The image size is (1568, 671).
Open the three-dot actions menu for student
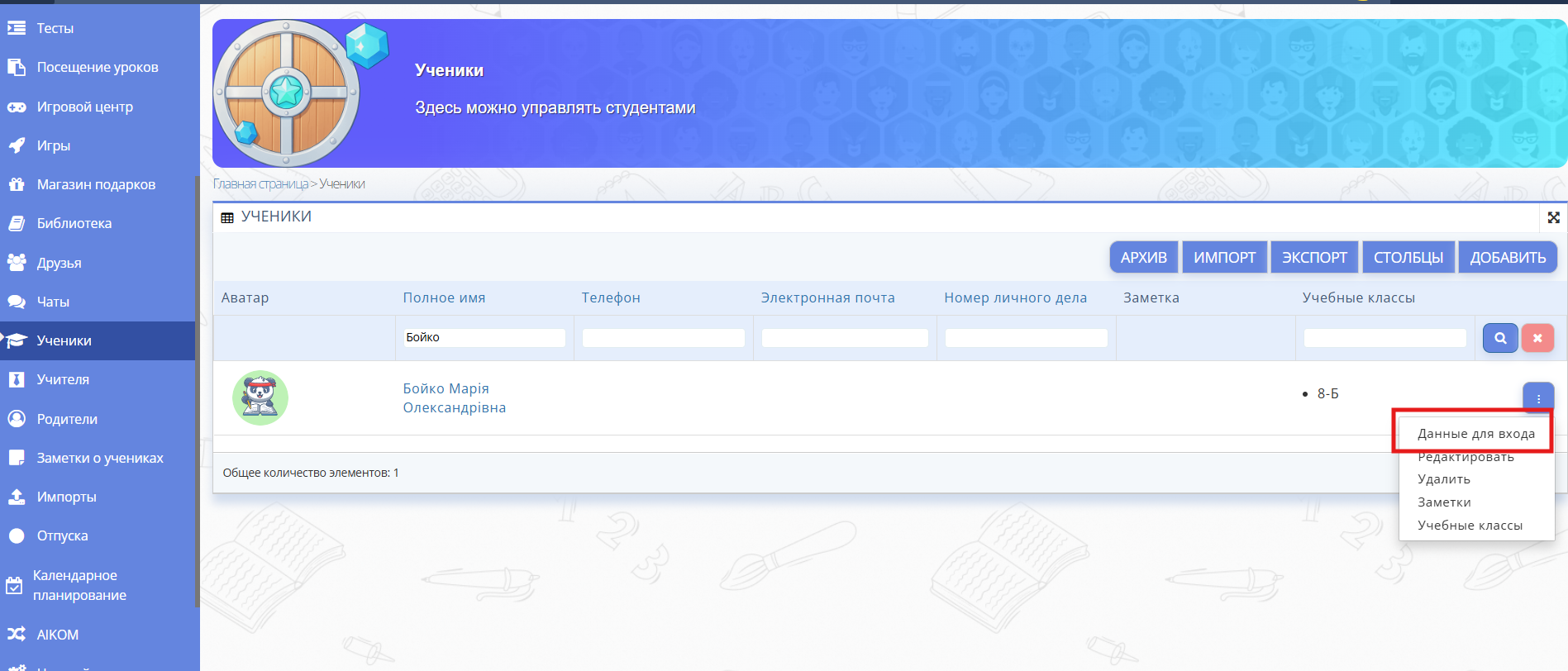[1537, 398]
